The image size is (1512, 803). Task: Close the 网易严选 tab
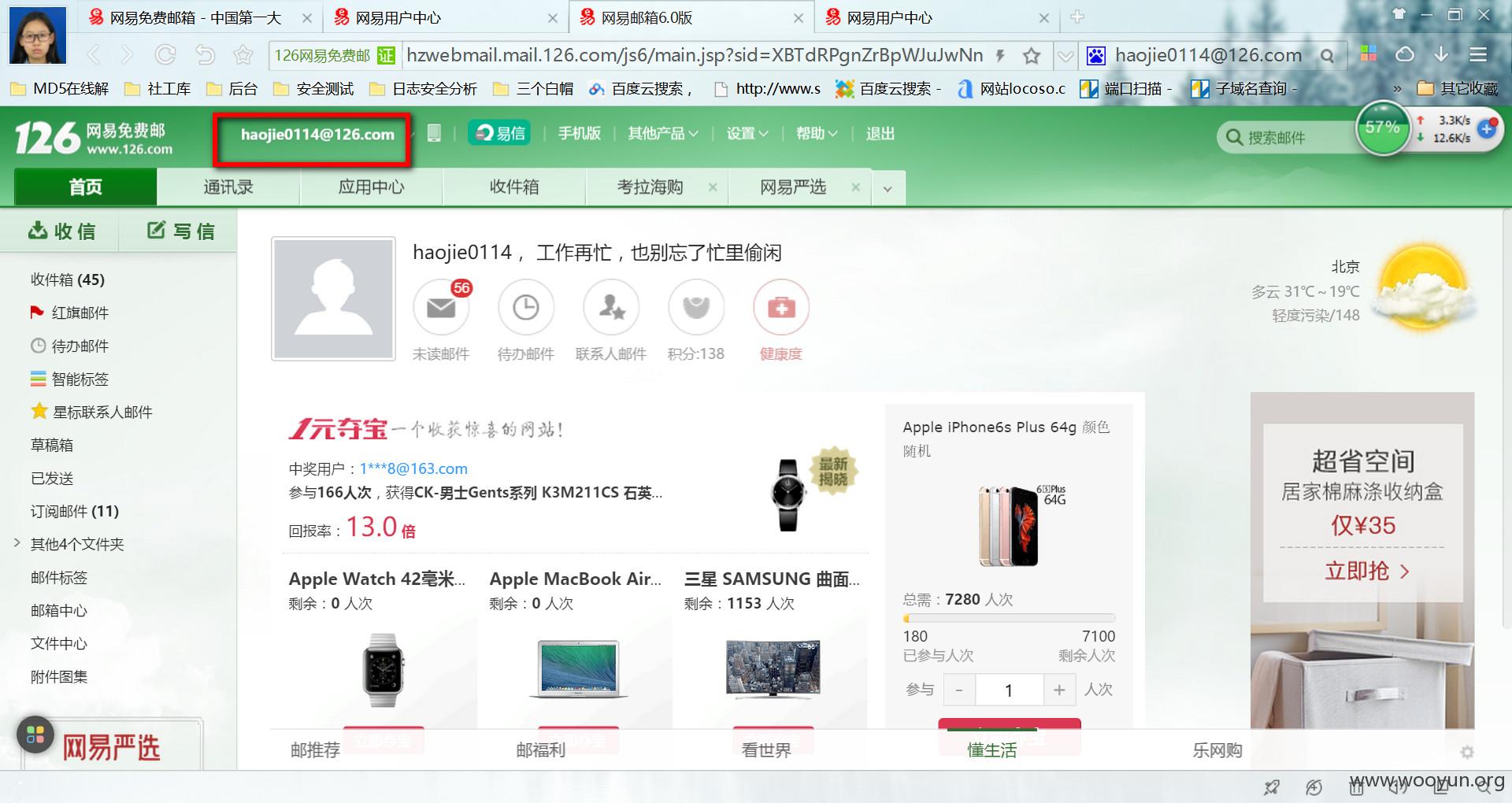click(x=856, y=187)
